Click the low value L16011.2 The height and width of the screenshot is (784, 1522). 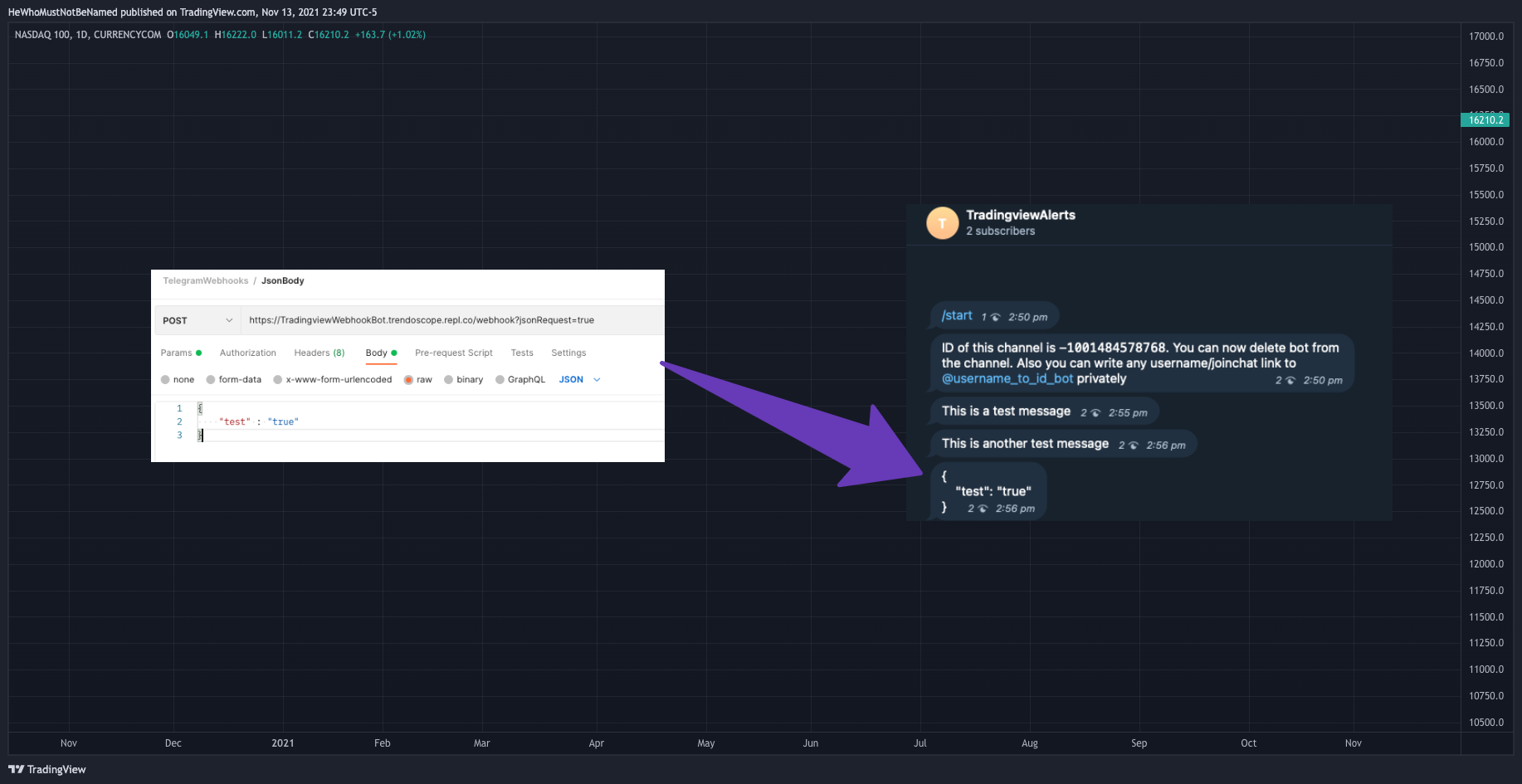[282, 35]
